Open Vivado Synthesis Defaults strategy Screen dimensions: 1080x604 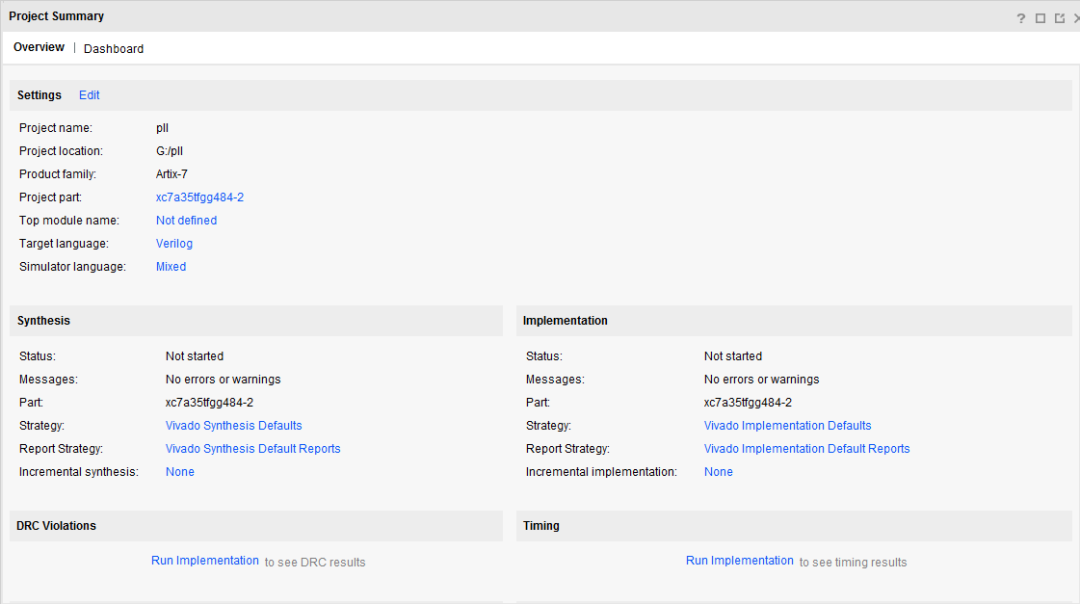click(234, 426)
